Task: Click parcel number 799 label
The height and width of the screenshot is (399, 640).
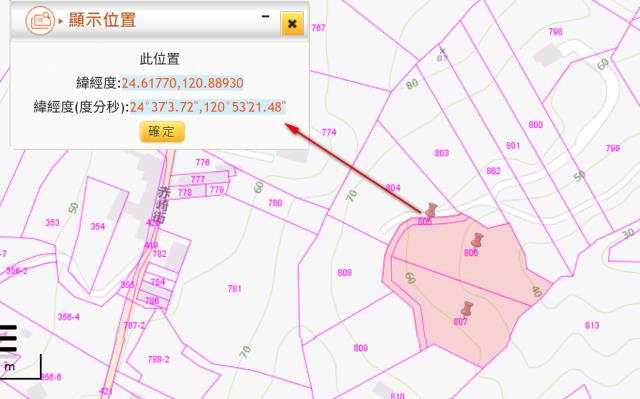Action: tap(613, 149)
